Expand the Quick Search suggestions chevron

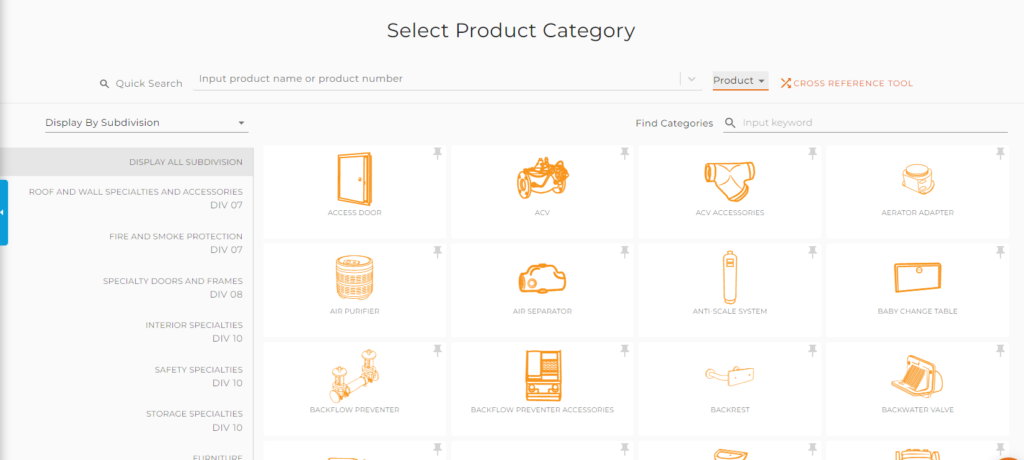tap(692, 79)
